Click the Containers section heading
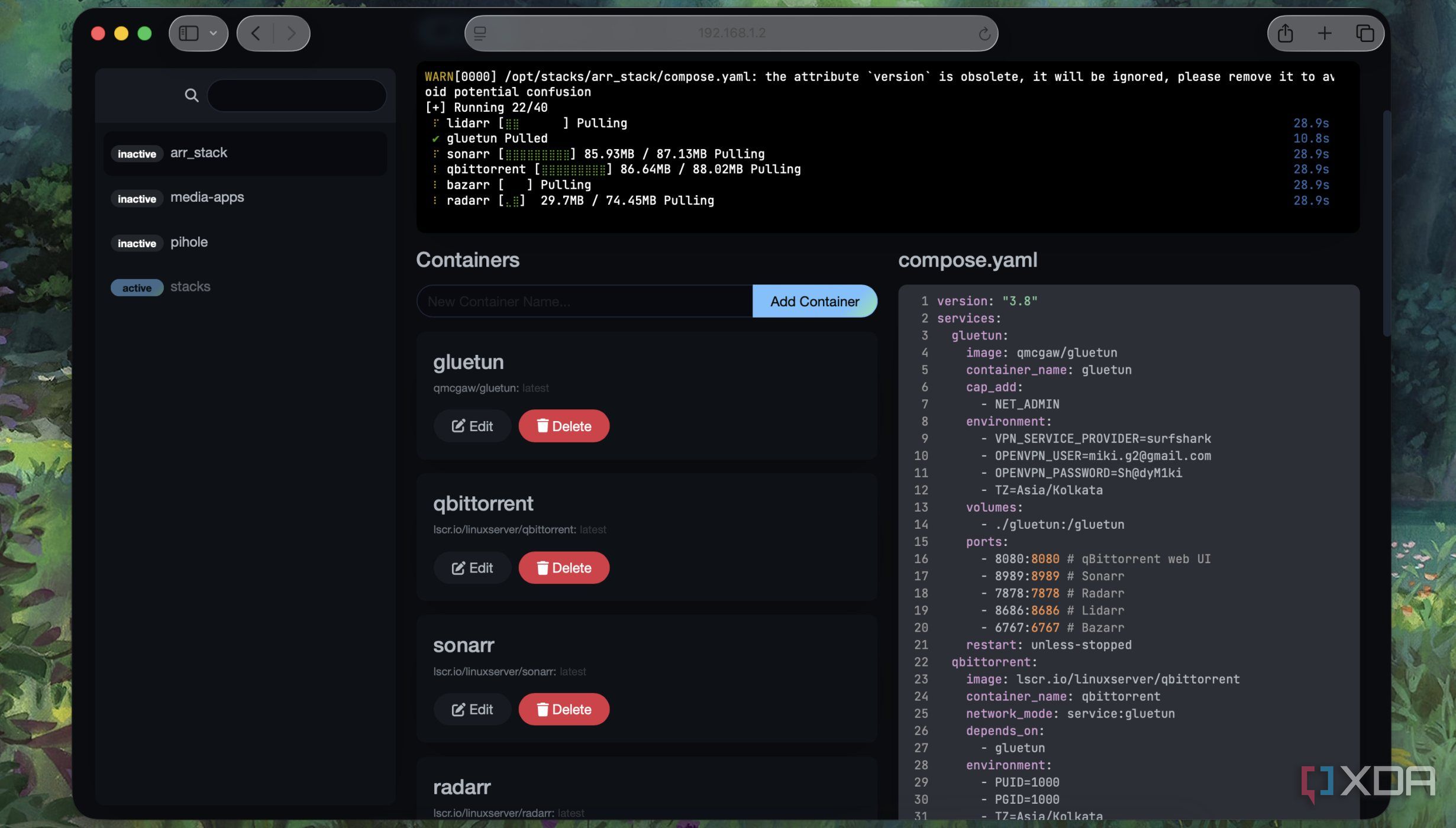 tap(467, 260)
